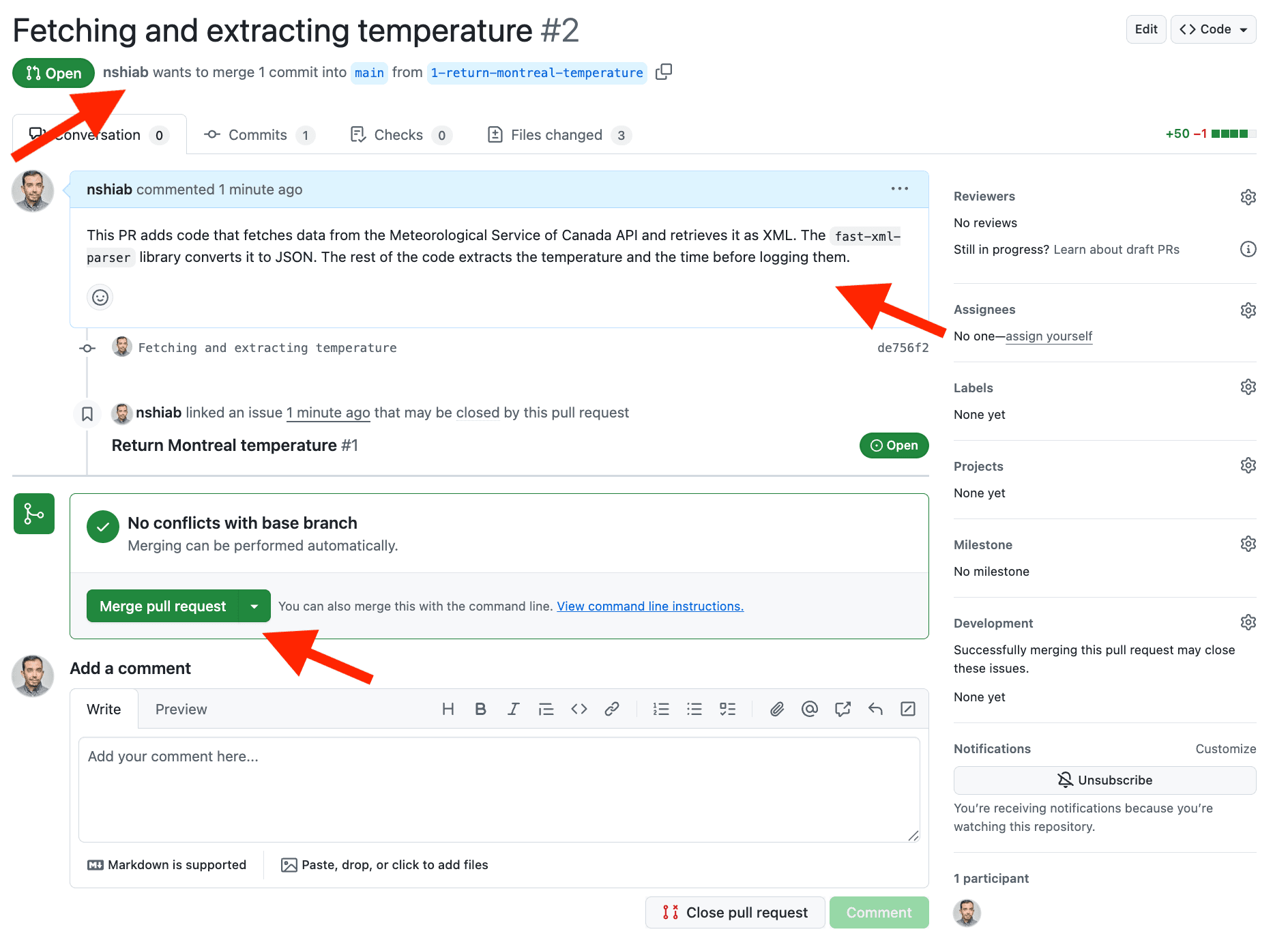Insert a hyperlink in the comment

[611, 709]
